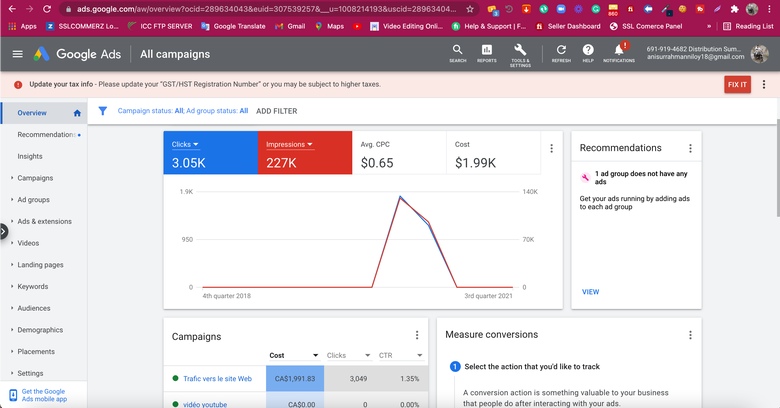Open the Reports icon in header
Screen dimensions: 780x408
[x=486, y=52]
